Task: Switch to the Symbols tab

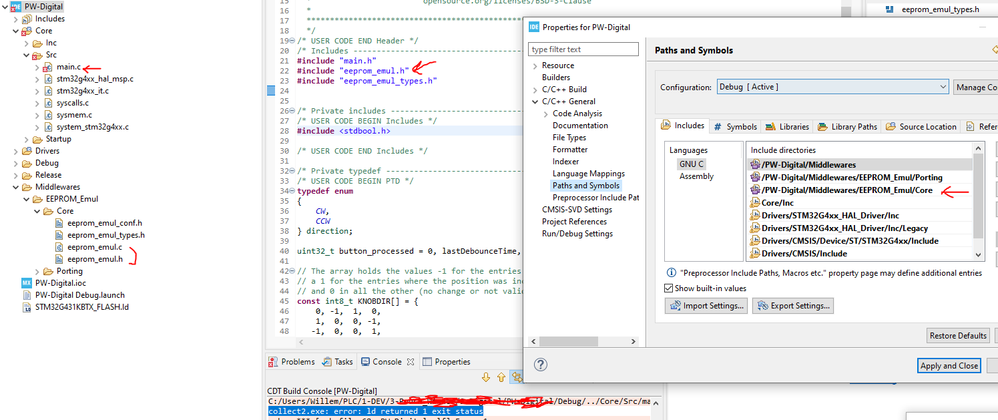Action: tap(736, 127)
